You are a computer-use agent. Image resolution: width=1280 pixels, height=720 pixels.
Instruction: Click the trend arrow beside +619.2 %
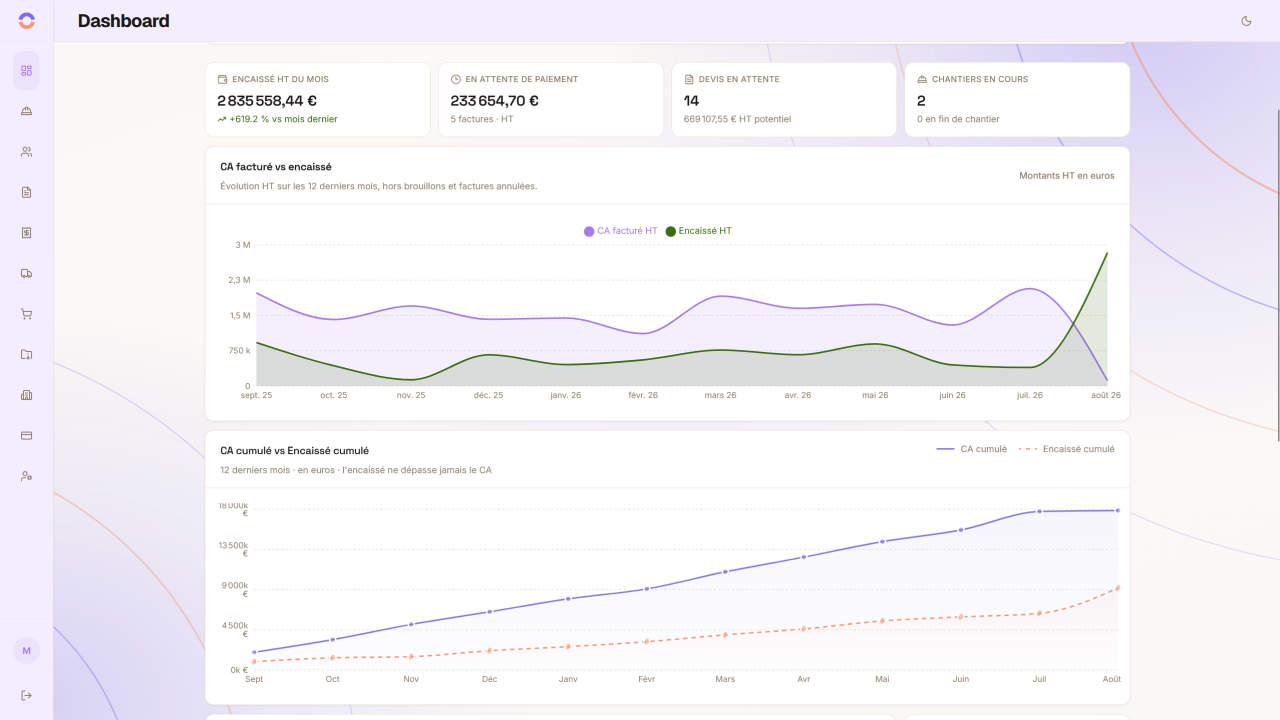[x=222, y=119]
